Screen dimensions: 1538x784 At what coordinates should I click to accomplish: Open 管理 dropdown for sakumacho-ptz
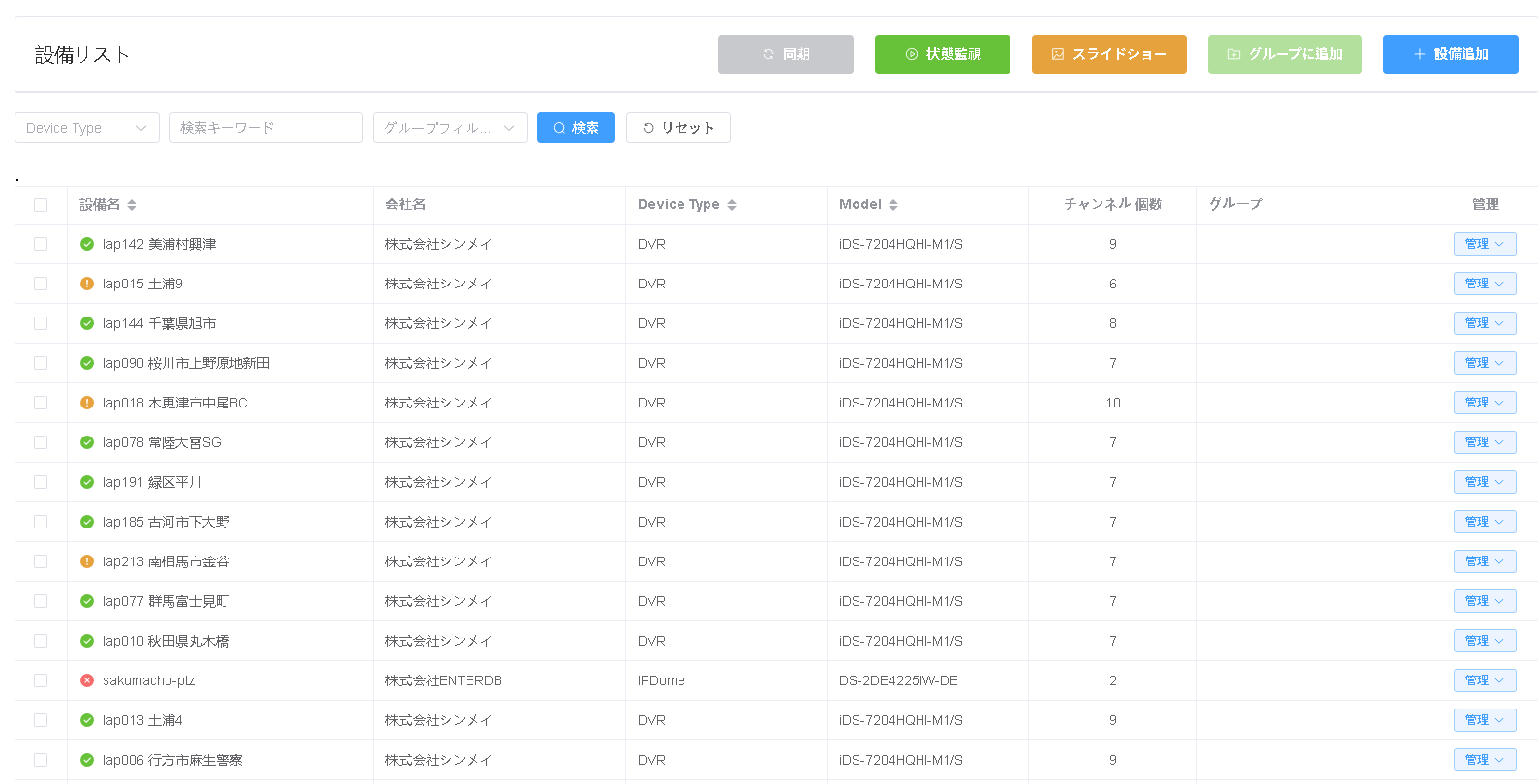click(1485, 680)
